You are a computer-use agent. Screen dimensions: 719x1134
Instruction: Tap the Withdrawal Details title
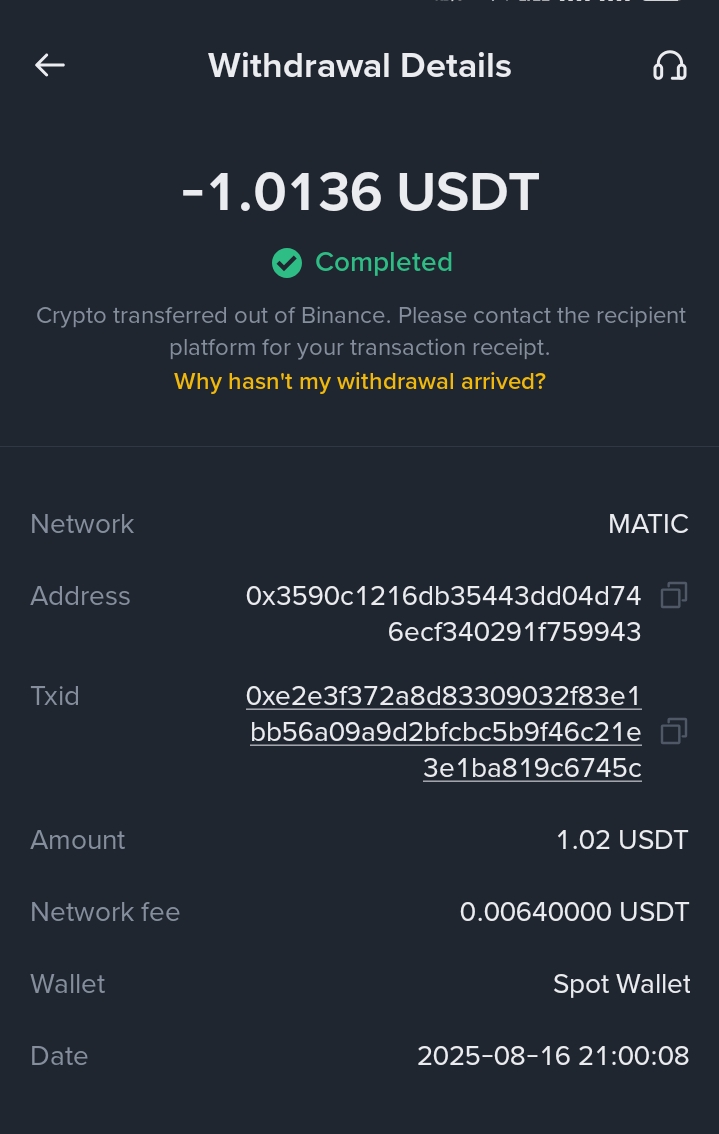pyautogui.click(x=359, y=66)
